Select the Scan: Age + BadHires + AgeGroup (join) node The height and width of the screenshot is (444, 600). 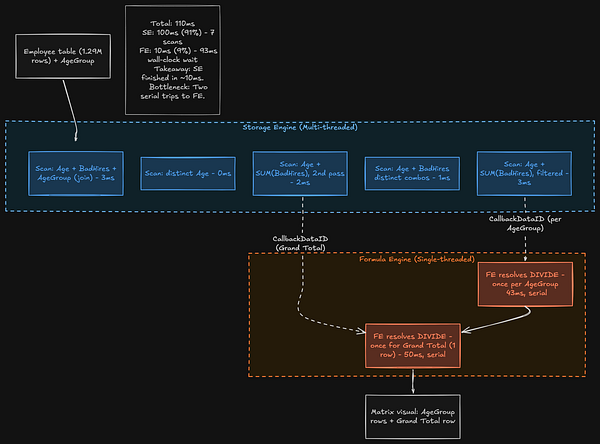[76, 173]
